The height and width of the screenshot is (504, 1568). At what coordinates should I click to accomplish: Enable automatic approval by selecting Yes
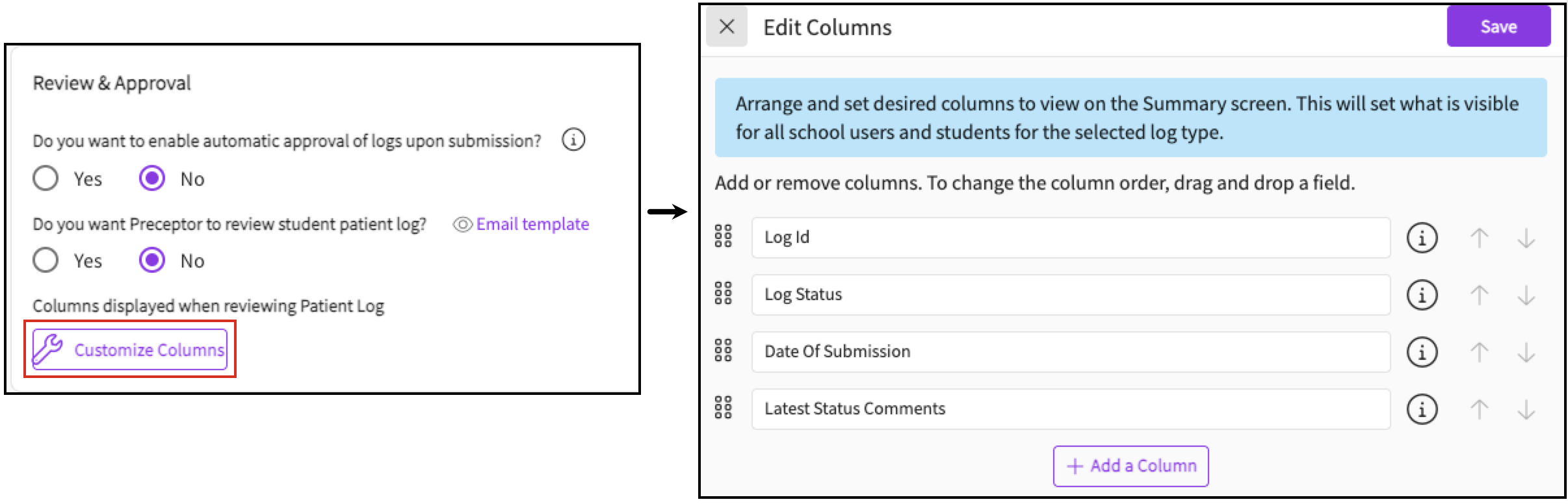click(46, 179)
